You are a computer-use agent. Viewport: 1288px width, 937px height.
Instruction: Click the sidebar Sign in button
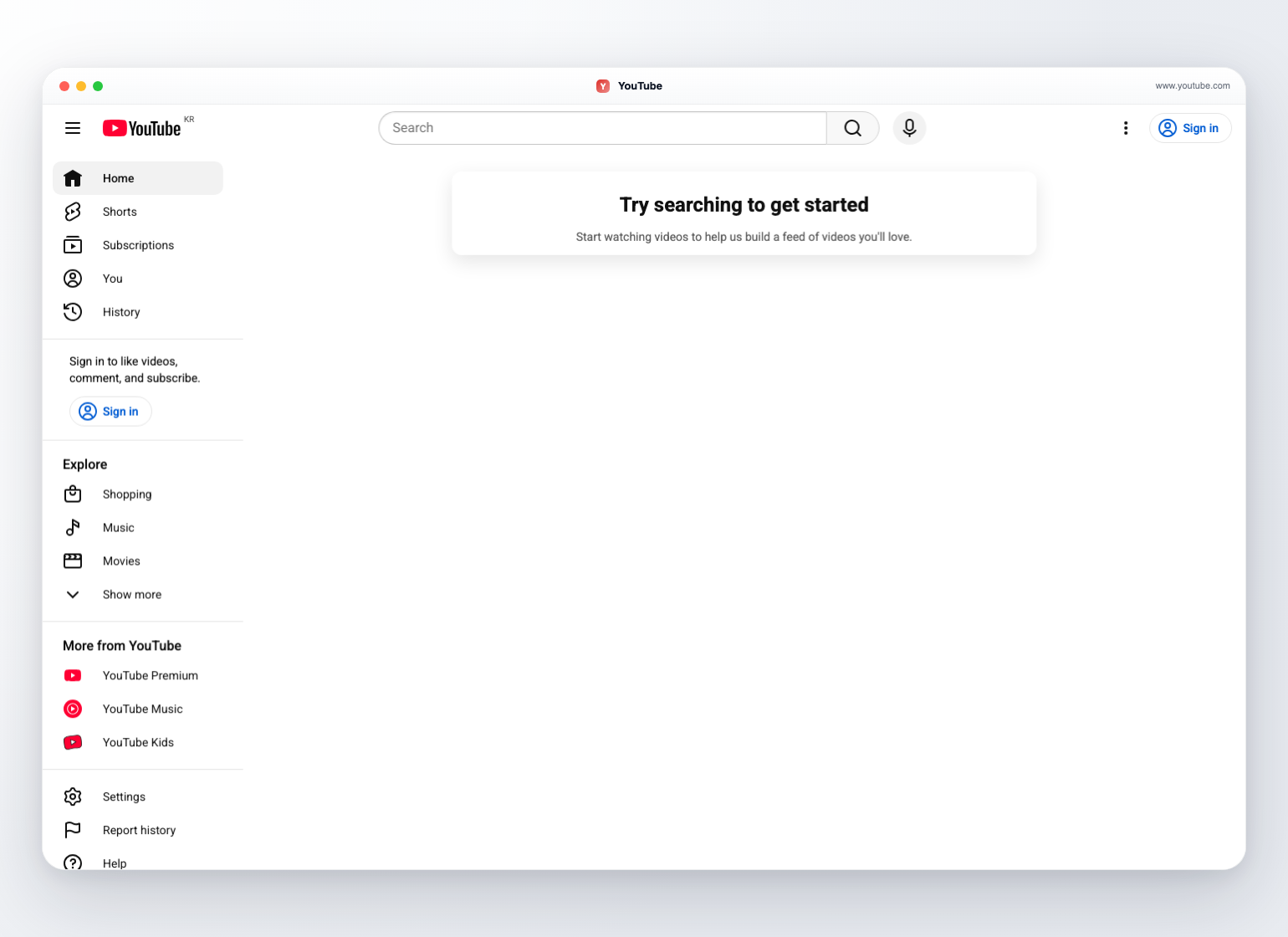tap(110, 412)
